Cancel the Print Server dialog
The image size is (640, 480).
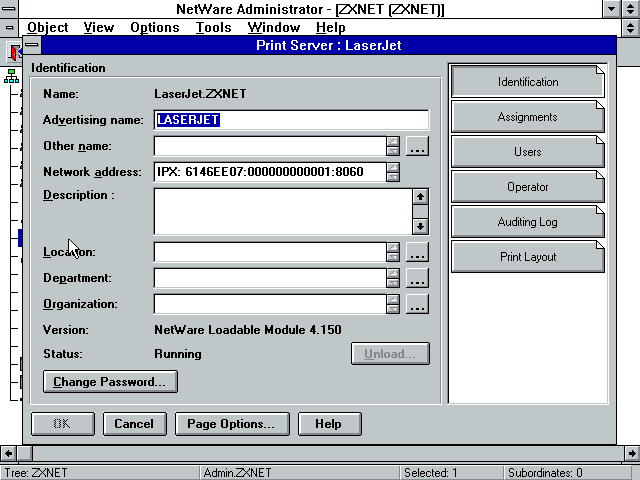pos(135,424)
